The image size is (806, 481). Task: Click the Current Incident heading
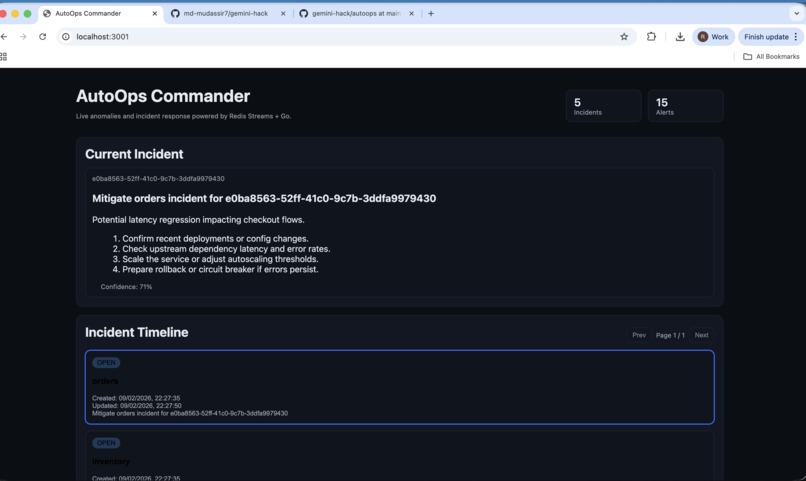coord(134,154)
